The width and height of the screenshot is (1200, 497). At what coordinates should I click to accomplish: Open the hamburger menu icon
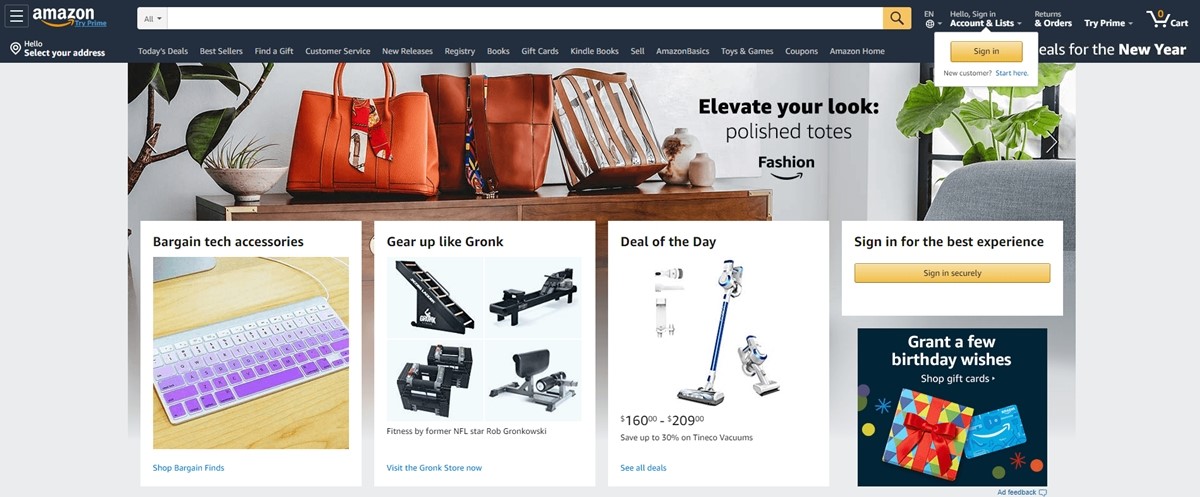[16, 17]
